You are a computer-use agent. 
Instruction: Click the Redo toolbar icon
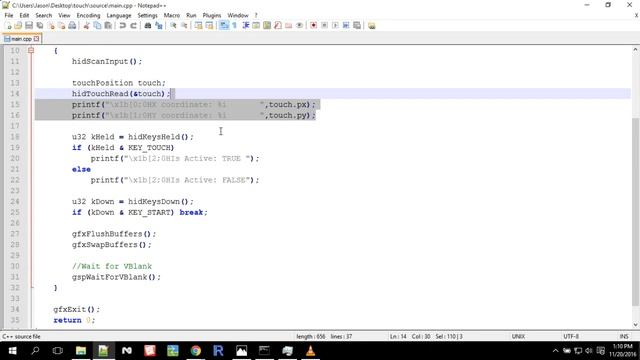133,25
